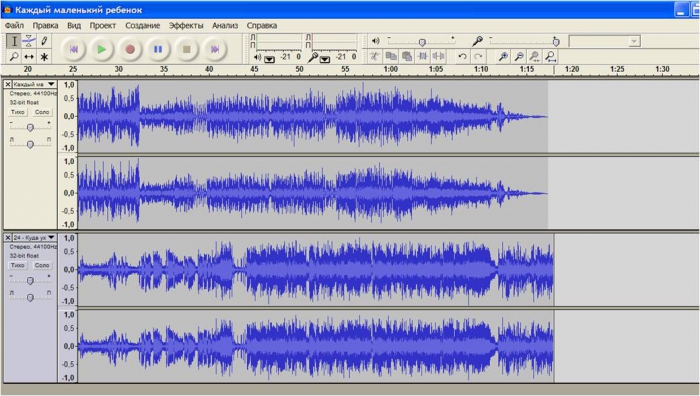Select the Multi-tool asterisk mode

point(44,57)
